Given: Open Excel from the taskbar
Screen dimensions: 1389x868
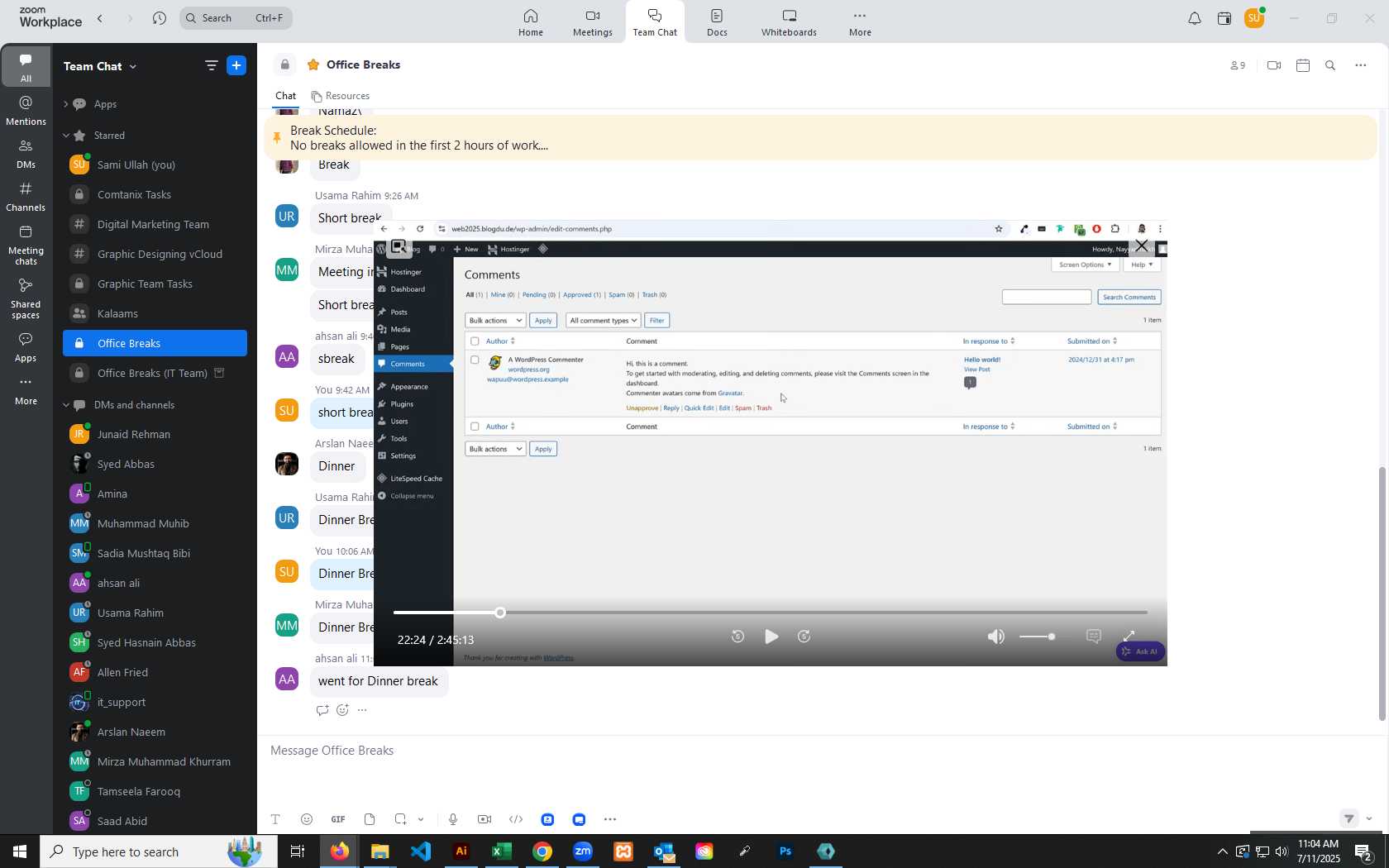Looking at the screenshot, I should (502, 851).
